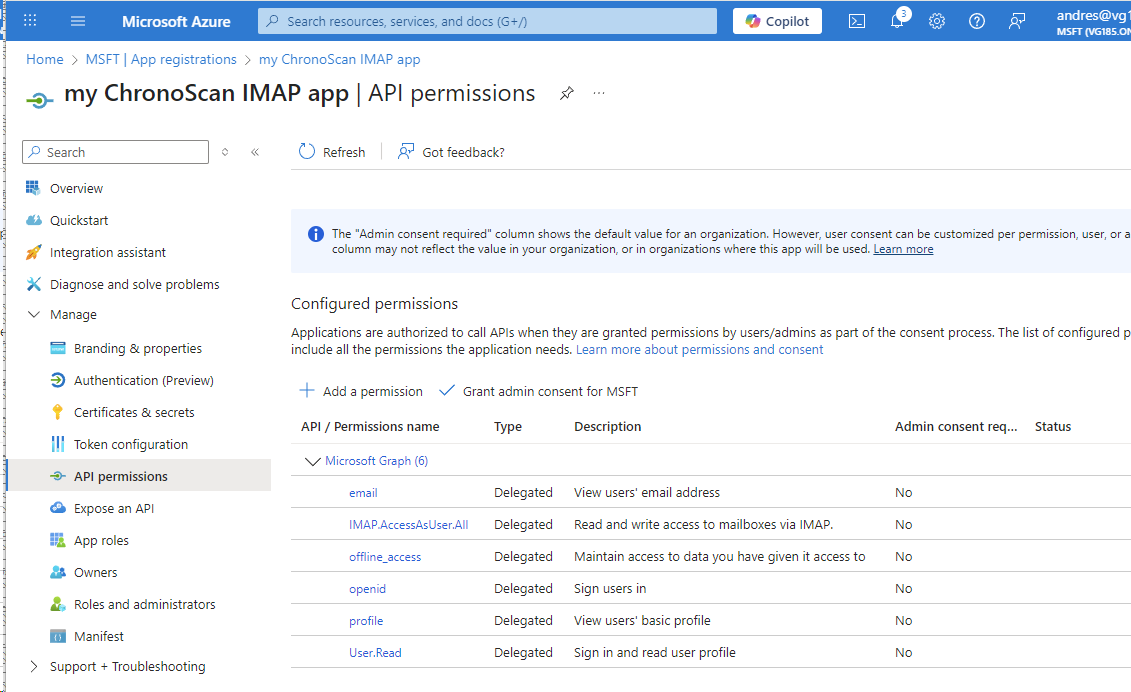Open the Azure portal hamburger menu
This screenshot has height=692, width=1131.
pyautogui.click(x=78, y=21)
